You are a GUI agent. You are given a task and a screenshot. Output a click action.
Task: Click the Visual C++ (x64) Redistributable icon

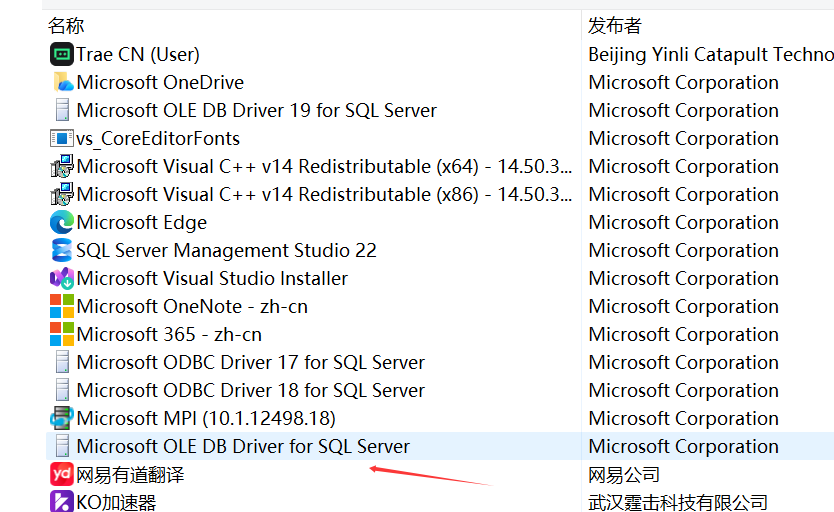[62, 166]
